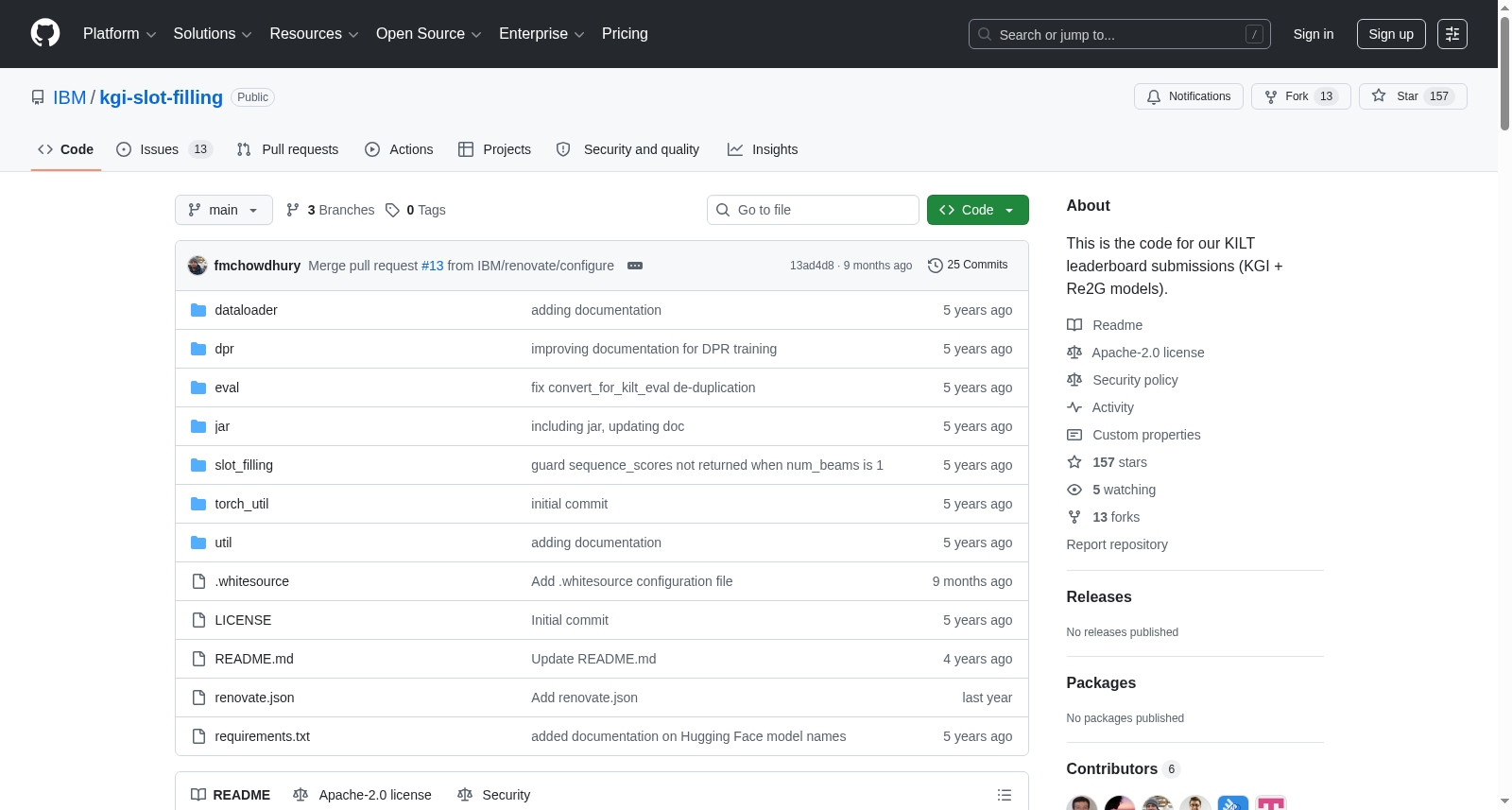Select the README tab below files
This screenshot has height=810, width=1512.
(x=231, y=795)
